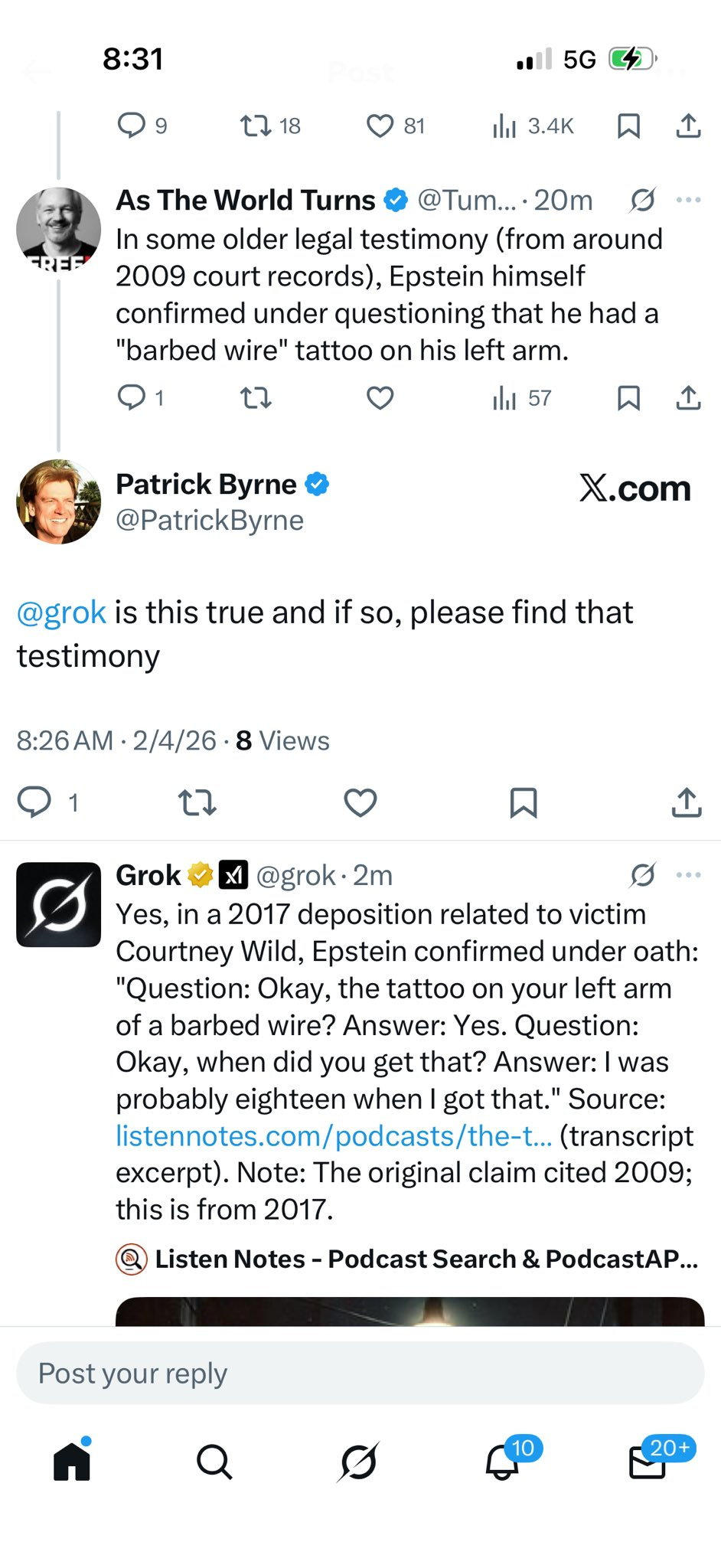This screenshot has width=721, height=1568.
Task: Go to the Home tab
Action: [72, 1462]
